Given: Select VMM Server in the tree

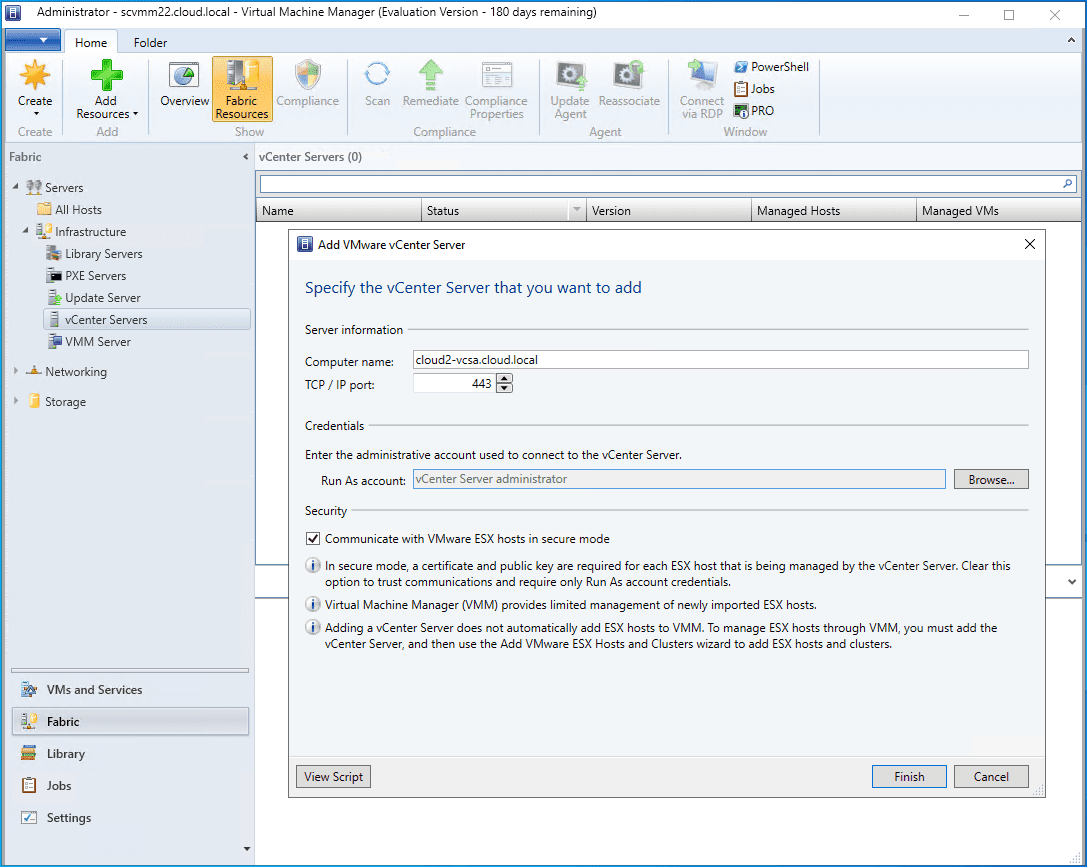Looking at the screenshot, I should tap(97, 342).
